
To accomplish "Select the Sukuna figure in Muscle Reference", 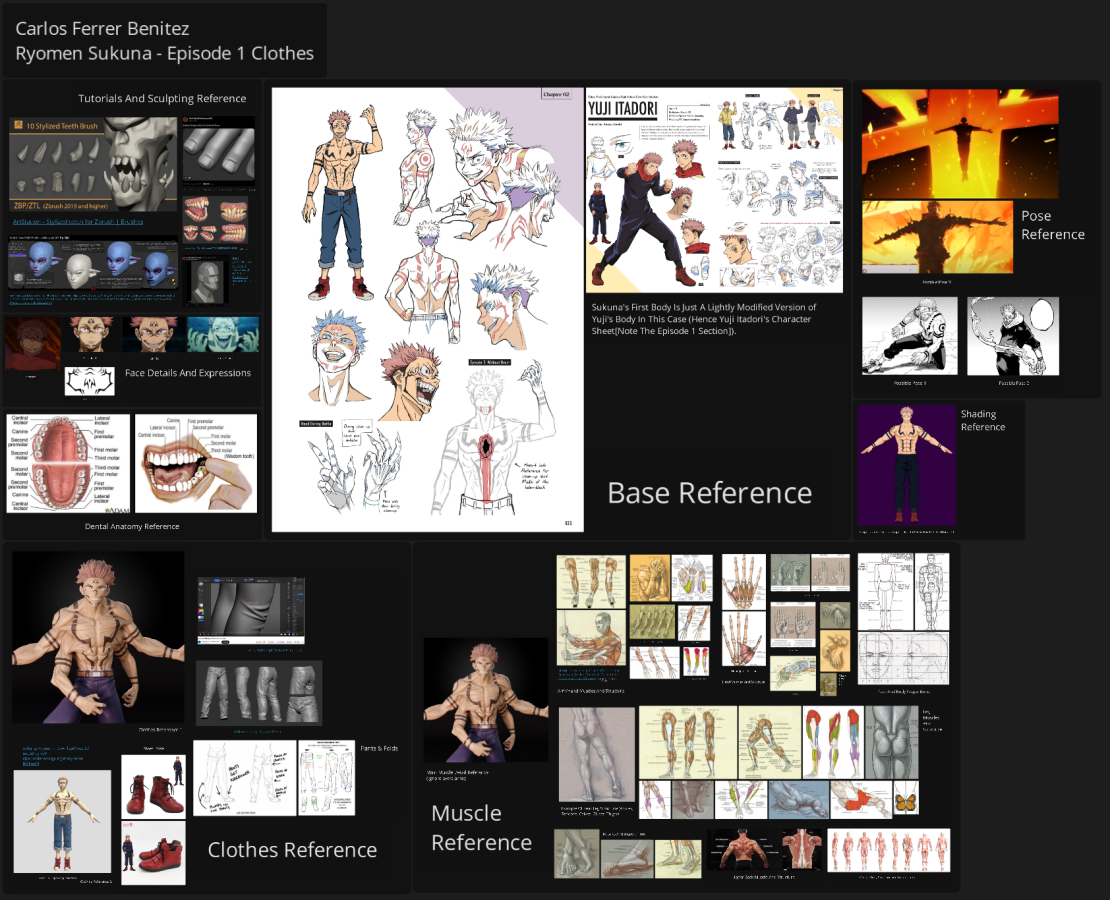I will [486, 700].
